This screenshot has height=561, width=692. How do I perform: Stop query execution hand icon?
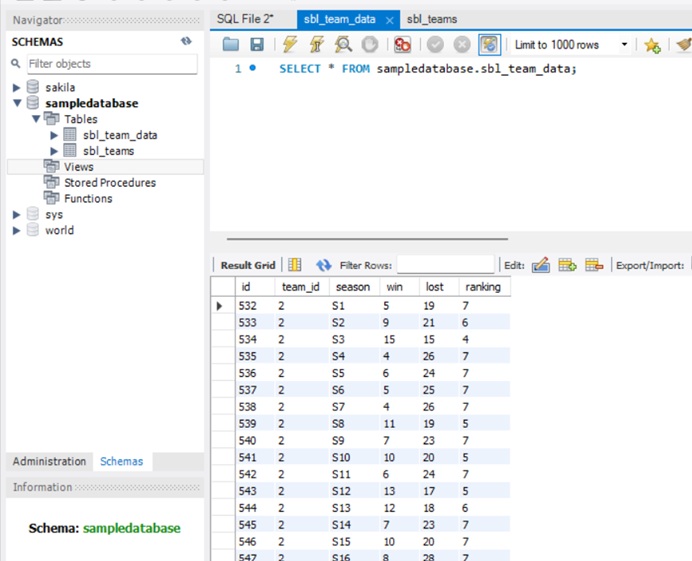[370, 45]
